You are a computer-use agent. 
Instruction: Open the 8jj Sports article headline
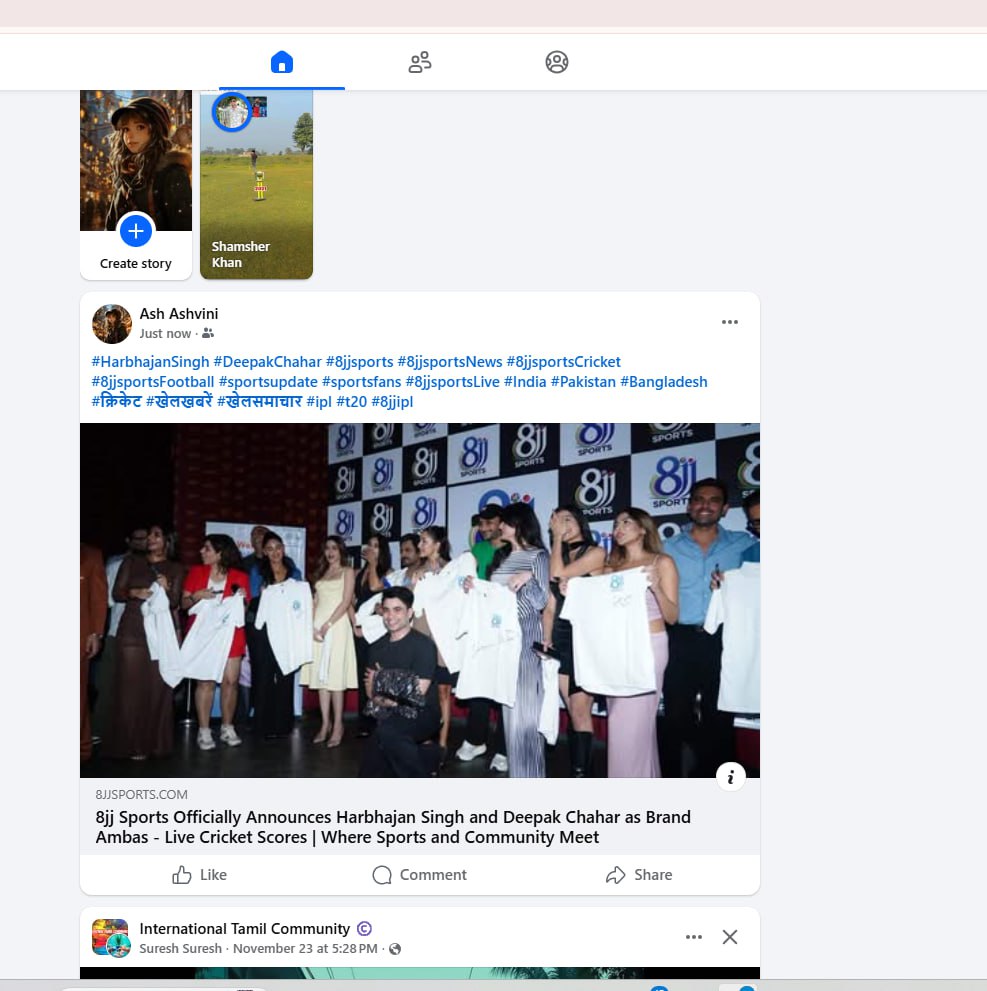pyautogui.click(x=393, y=827)
